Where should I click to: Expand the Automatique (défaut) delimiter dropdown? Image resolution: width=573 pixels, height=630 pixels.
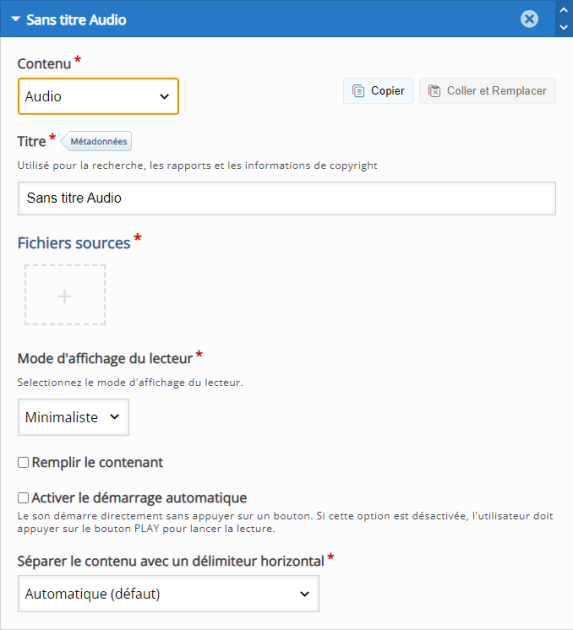168,593
